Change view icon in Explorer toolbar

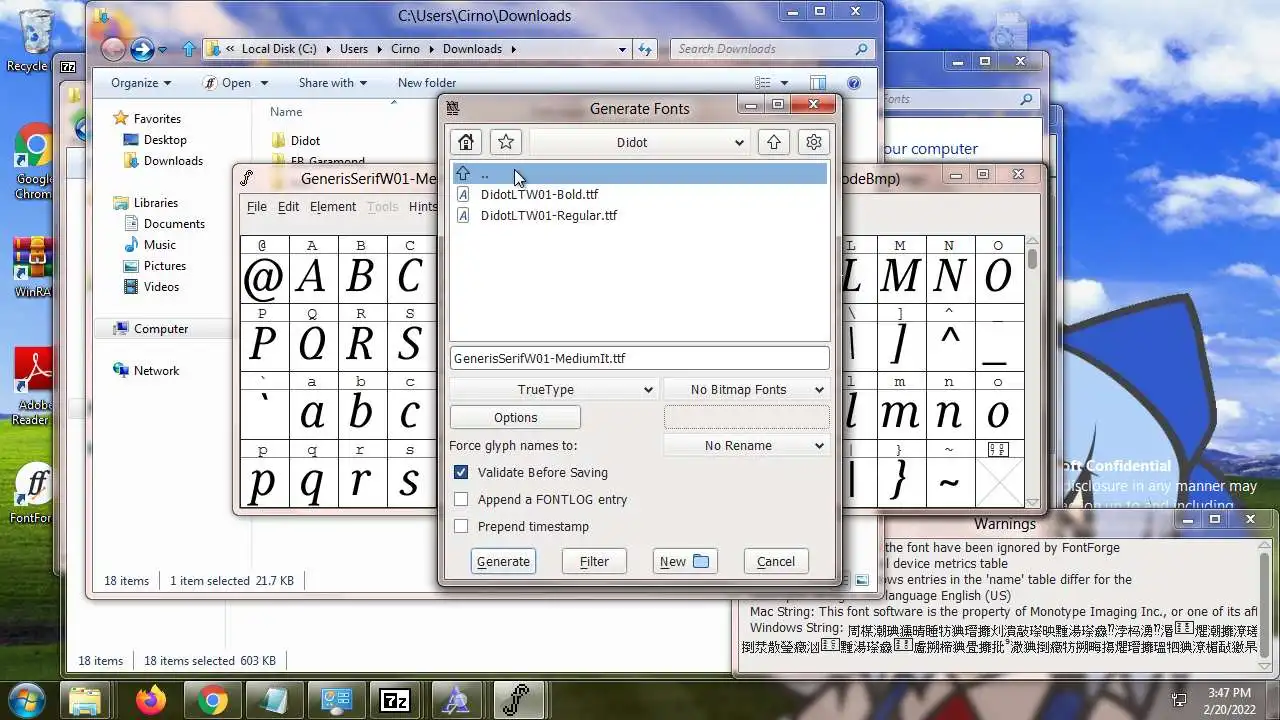(763, 83)
